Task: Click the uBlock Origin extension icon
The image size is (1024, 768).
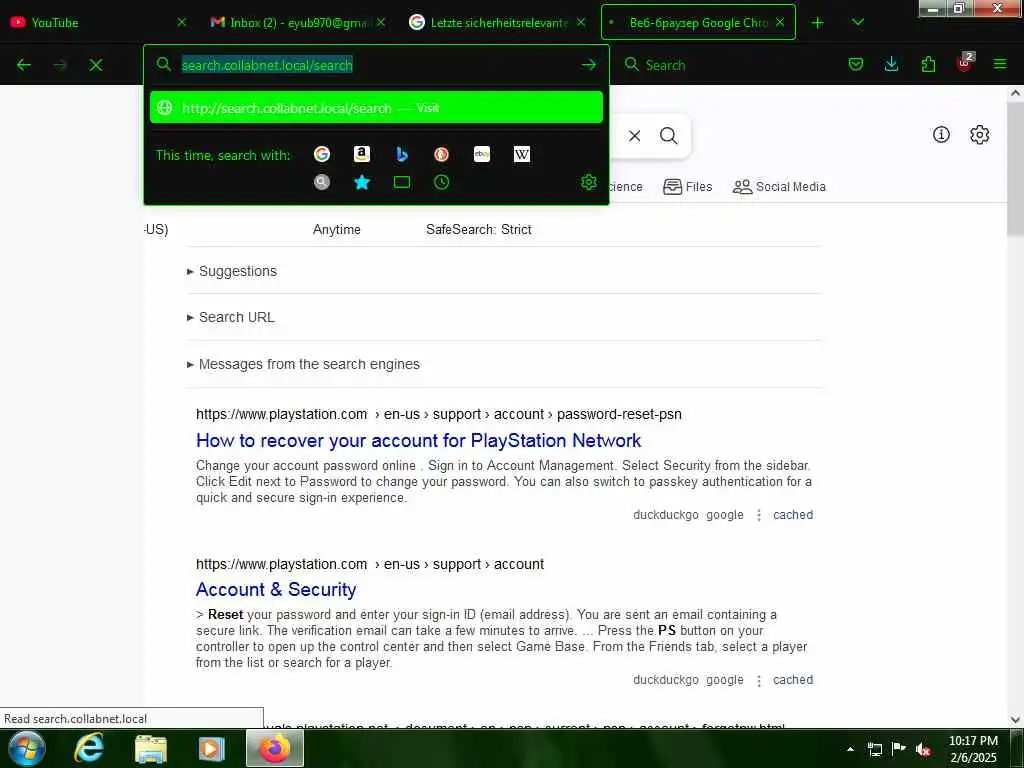Action: 965,63
